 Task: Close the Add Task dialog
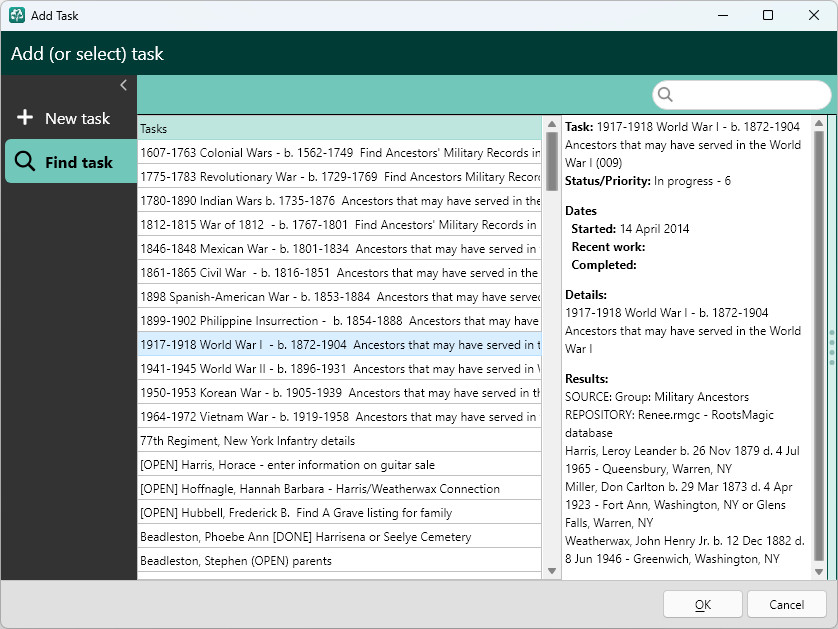813,15
